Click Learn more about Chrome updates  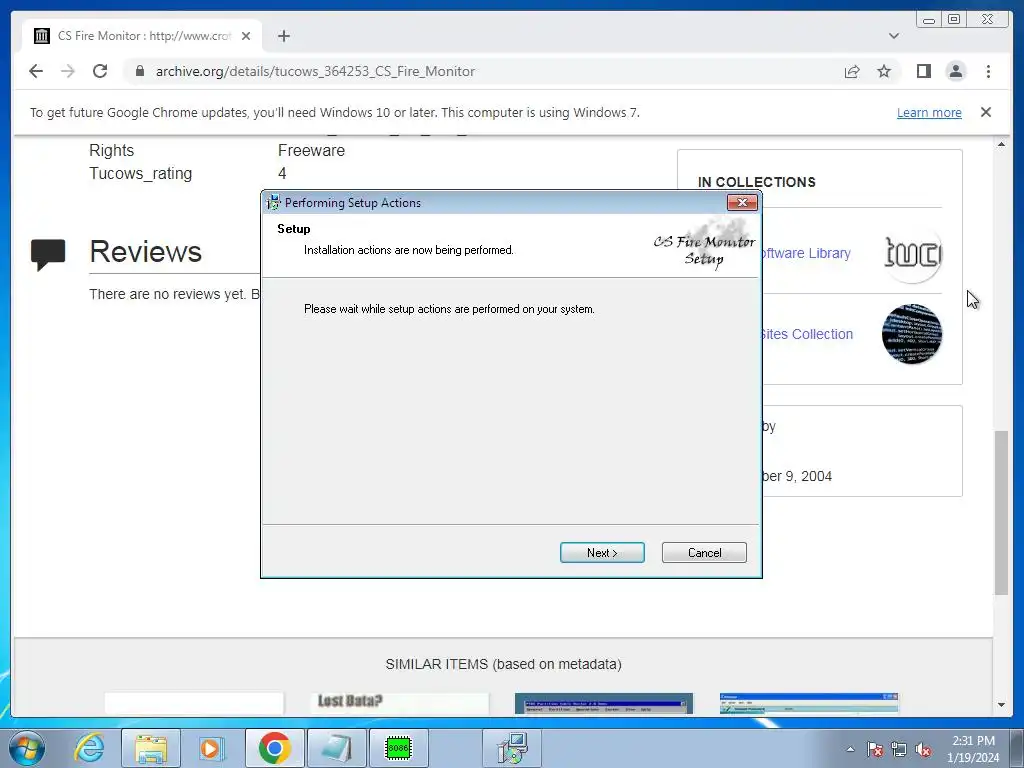[x=929, y=112]
